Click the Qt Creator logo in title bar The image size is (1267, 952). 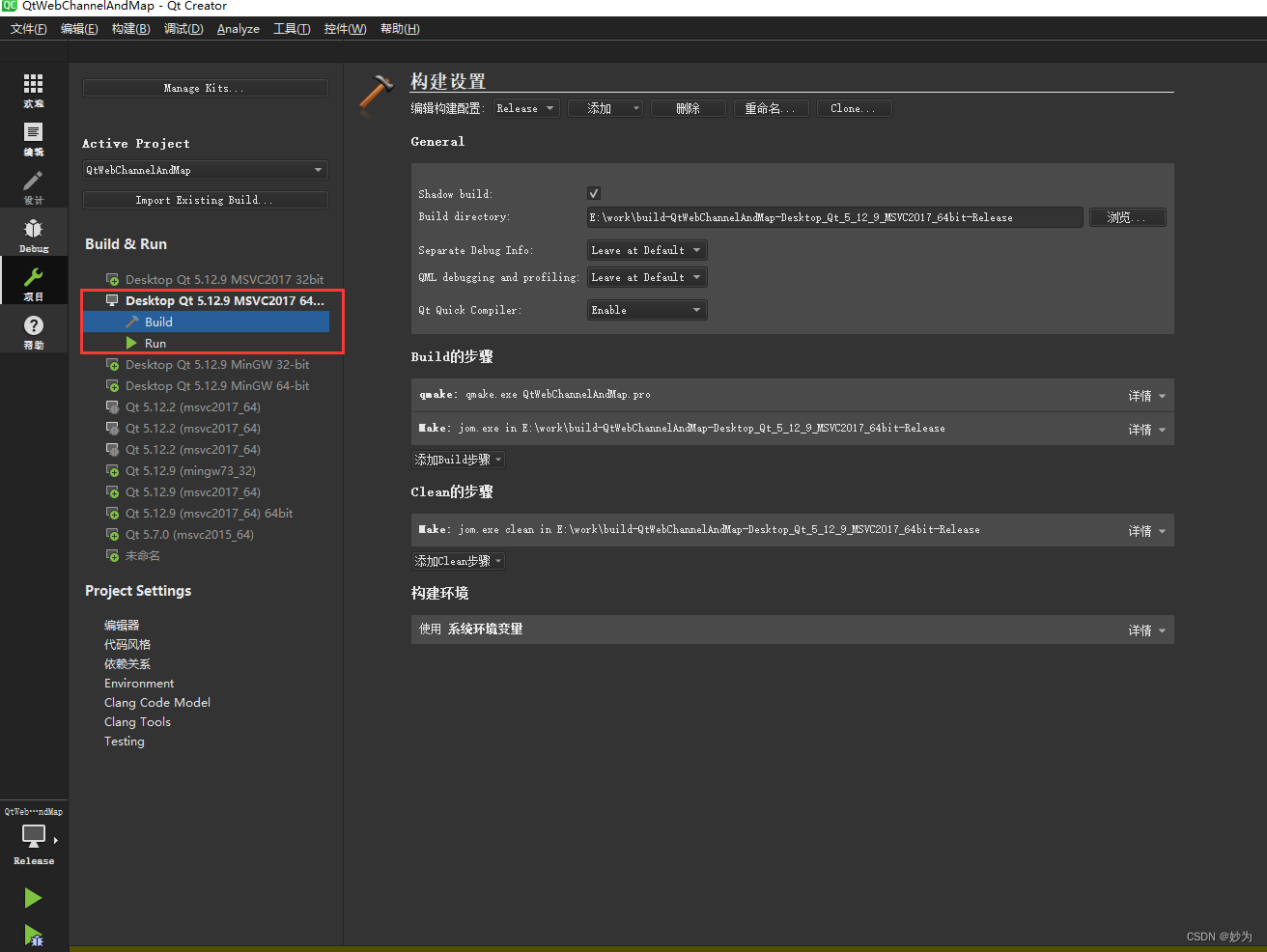tap(10, 6)
